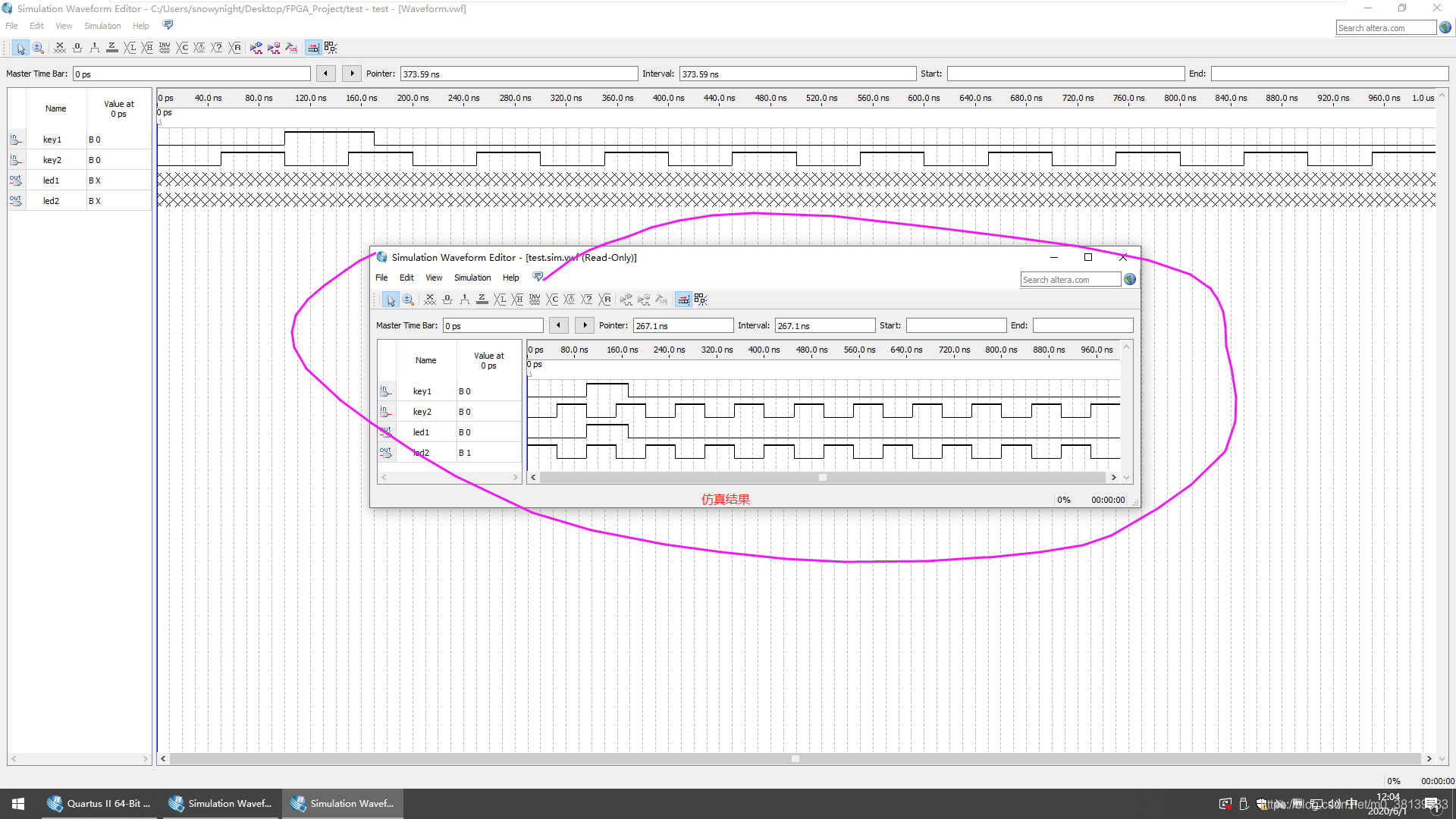The width and height of the screenshot is (1456, 819).
Task: Click Quartus II 64-Bit taskbar button
Action: 99,804
